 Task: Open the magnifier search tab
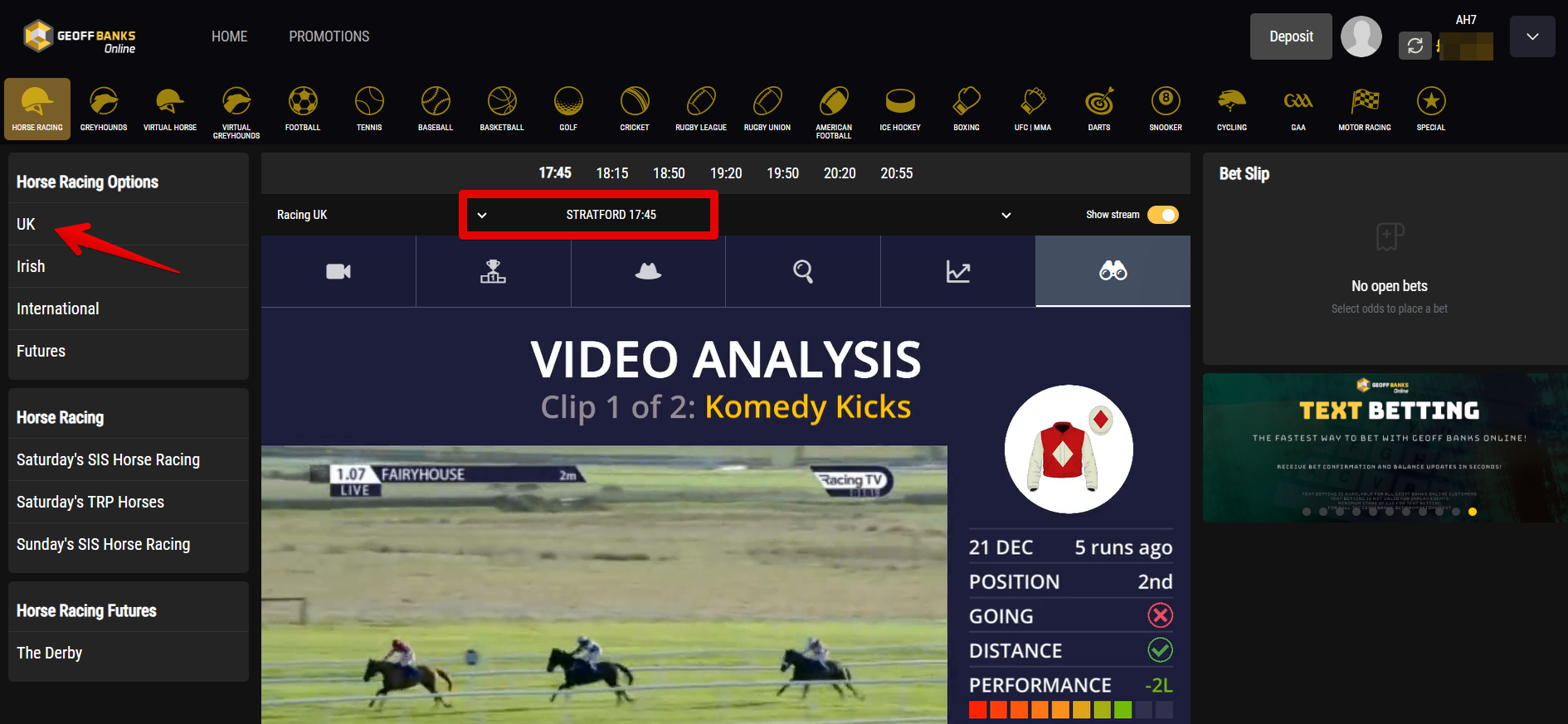pyautogui.click(x=803, y=271)
